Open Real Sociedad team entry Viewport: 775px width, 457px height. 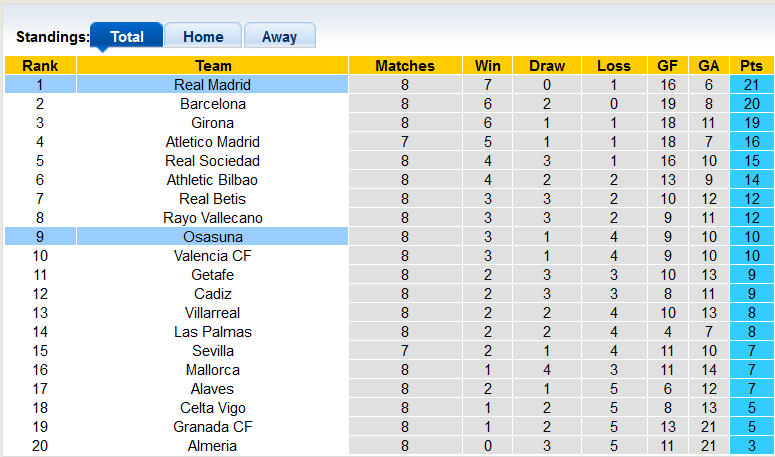[213, 161]
